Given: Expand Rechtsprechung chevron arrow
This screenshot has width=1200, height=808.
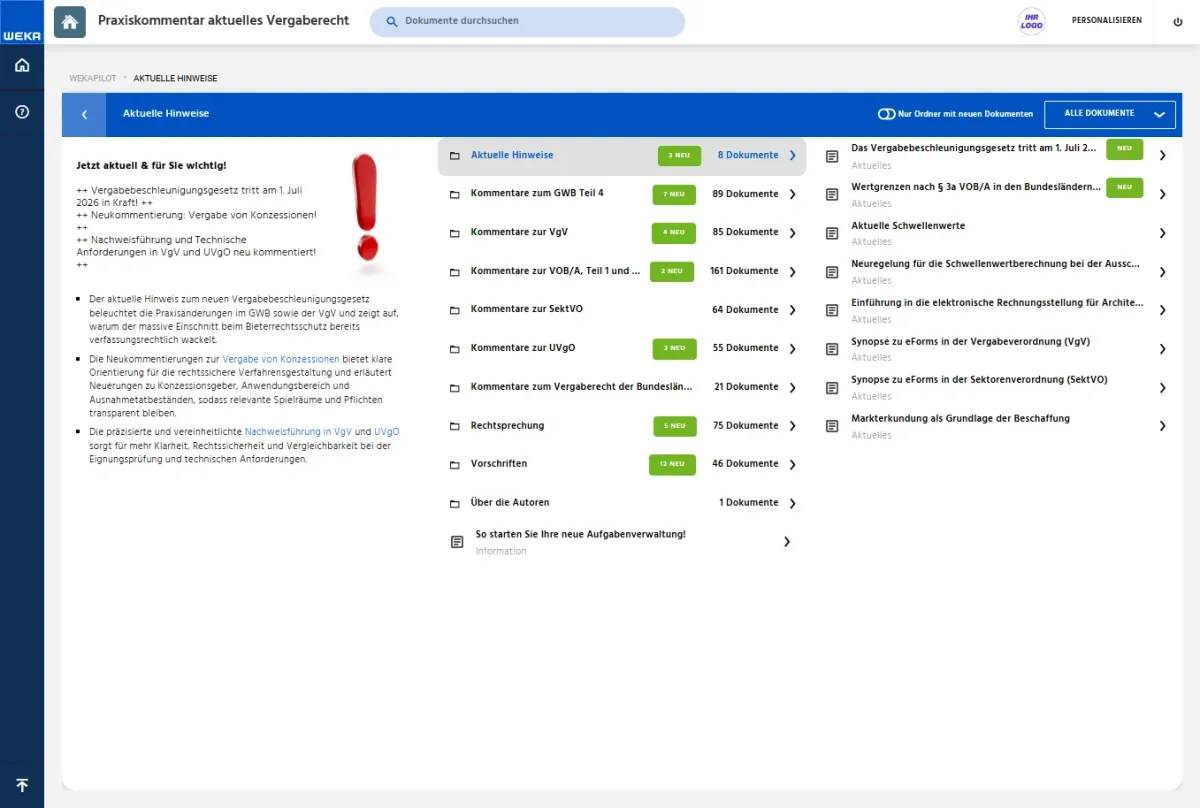Looking at the screenshot, I should coord(792,426).
